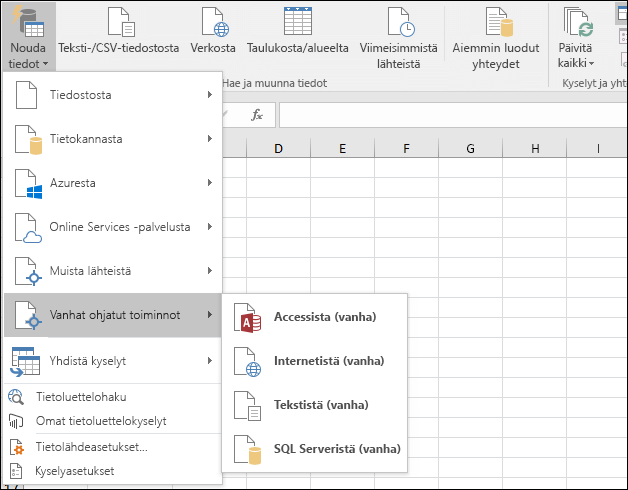Image resolution: width=628 pixels, height=490 pixels.
Task: Click the Taulukosta/alueelta button label
Action: coord(298,48)
